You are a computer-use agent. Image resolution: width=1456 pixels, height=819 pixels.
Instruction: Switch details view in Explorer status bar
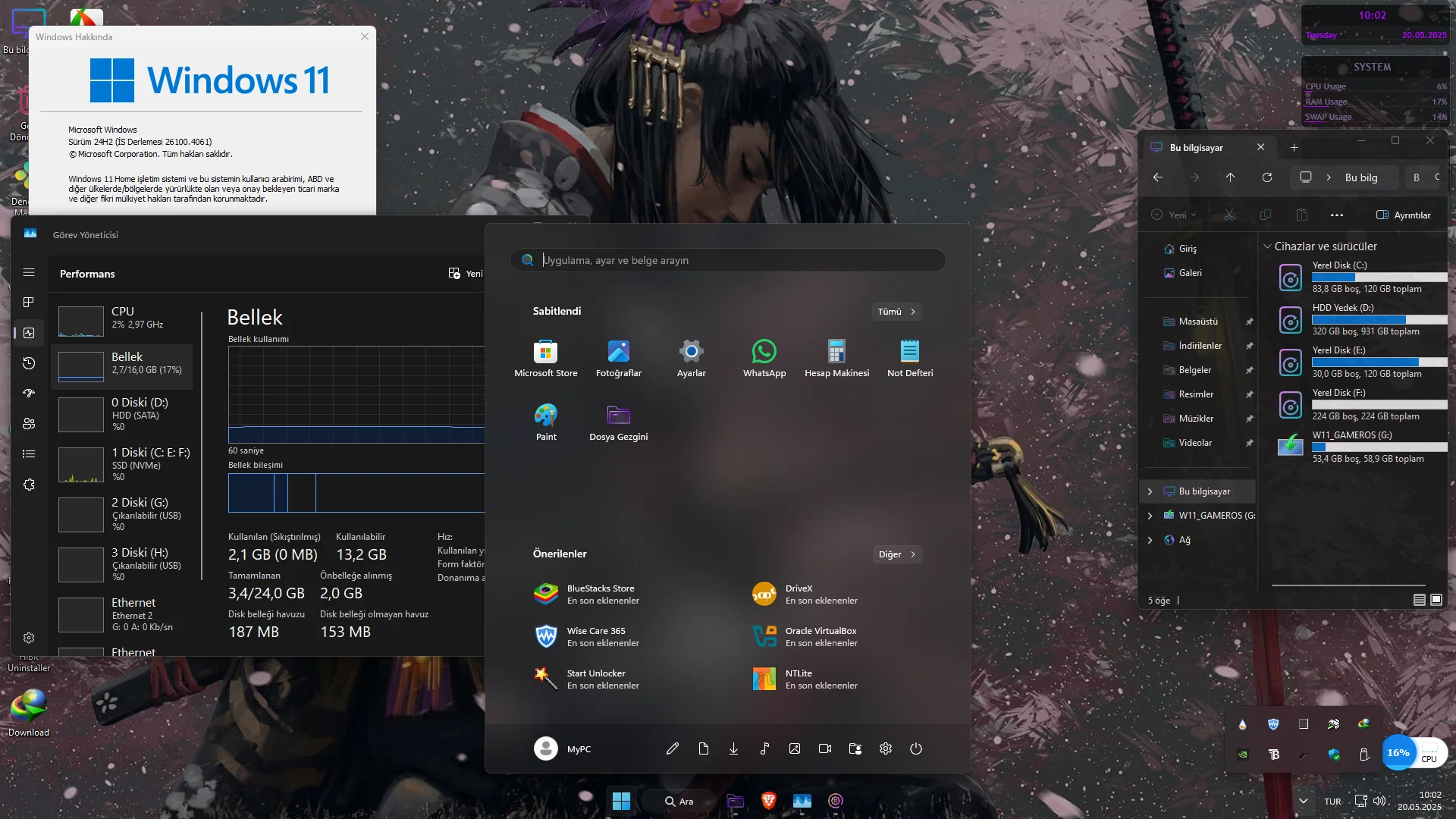(1419, 600)
